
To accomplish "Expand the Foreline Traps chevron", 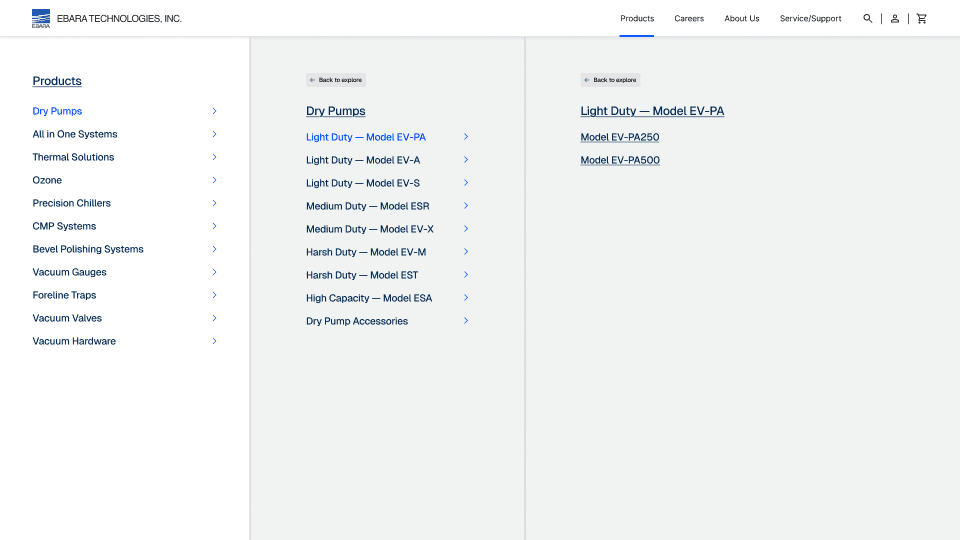I will pyautogui.click(x=214, y=295).
